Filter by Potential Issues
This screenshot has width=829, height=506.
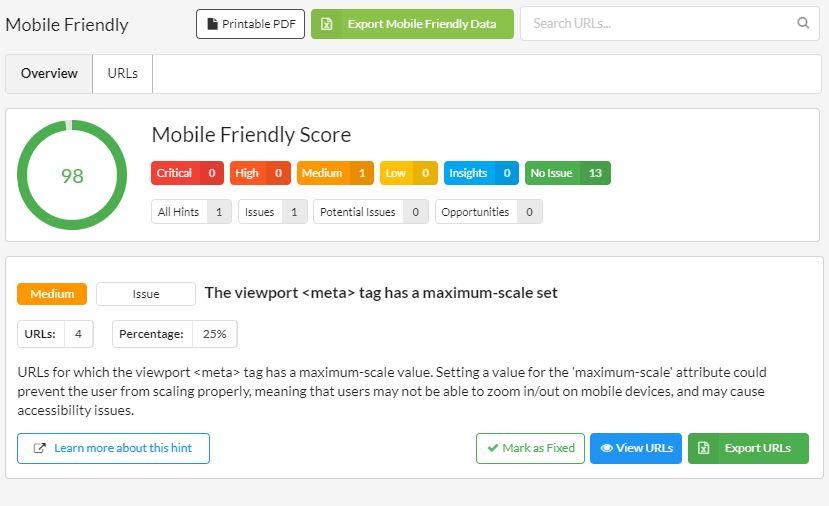tap(371, 212)
